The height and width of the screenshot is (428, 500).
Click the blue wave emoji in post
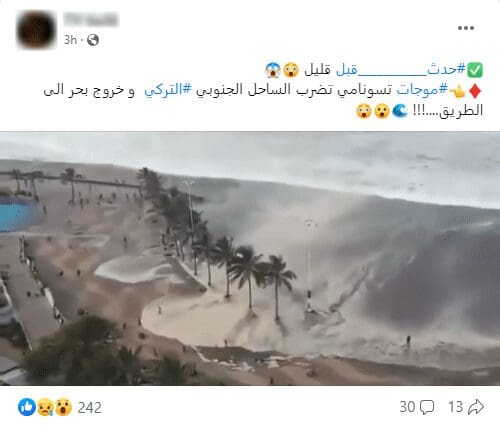(400, 111)
